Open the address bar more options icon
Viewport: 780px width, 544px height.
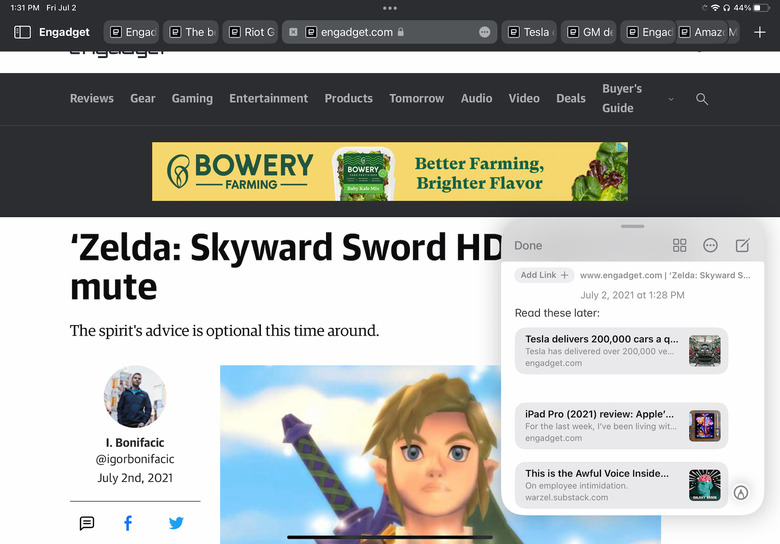485,32
